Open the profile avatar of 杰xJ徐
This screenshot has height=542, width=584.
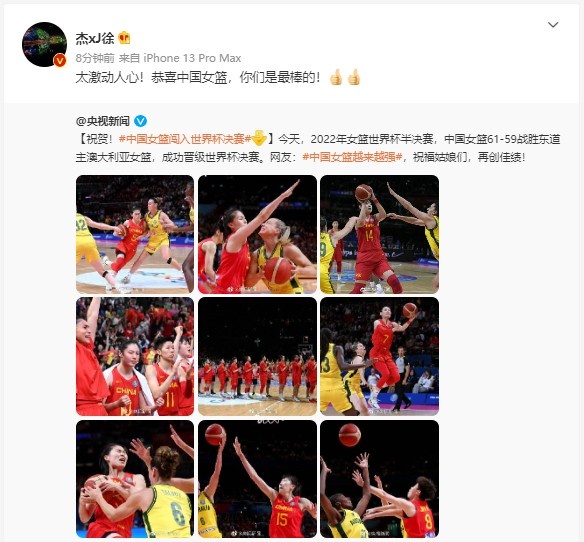[x=44, y=44]
